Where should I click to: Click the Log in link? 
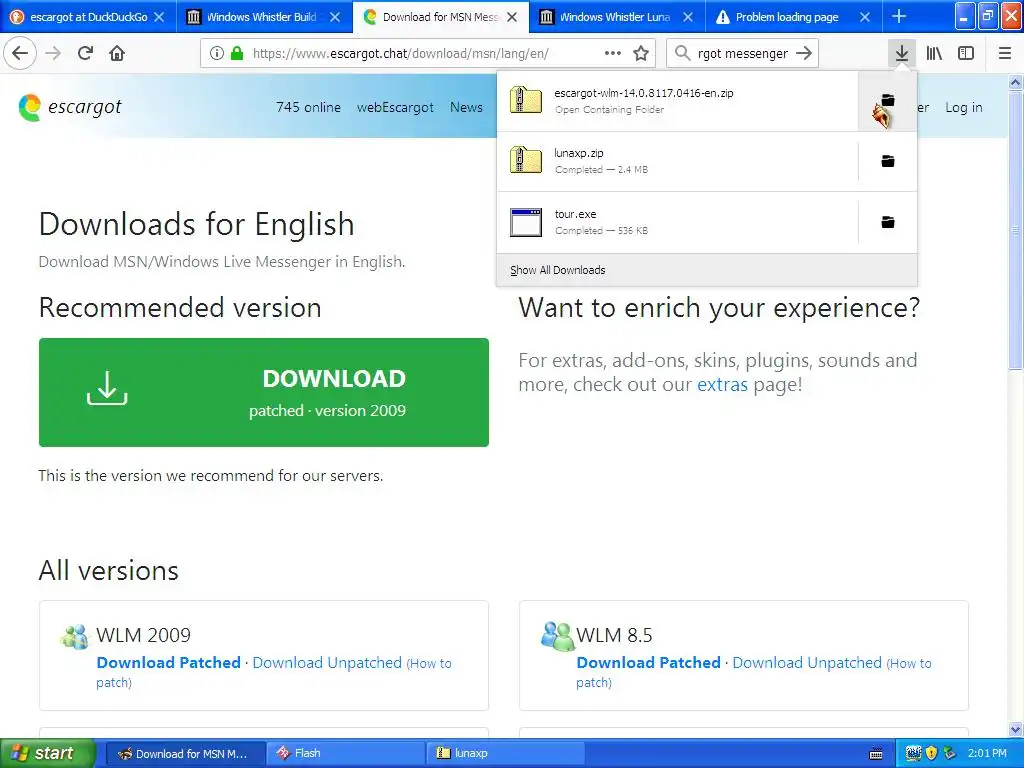(x=964, y=107)
